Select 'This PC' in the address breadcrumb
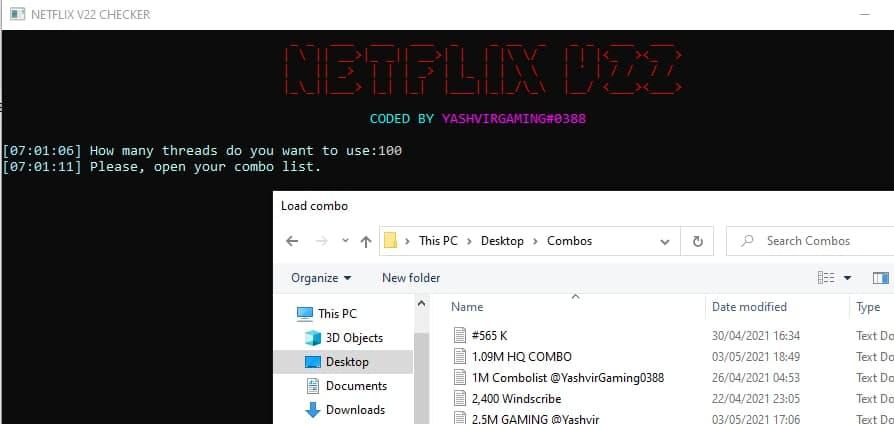The image size is (894, 424). (x=438, y=240)
